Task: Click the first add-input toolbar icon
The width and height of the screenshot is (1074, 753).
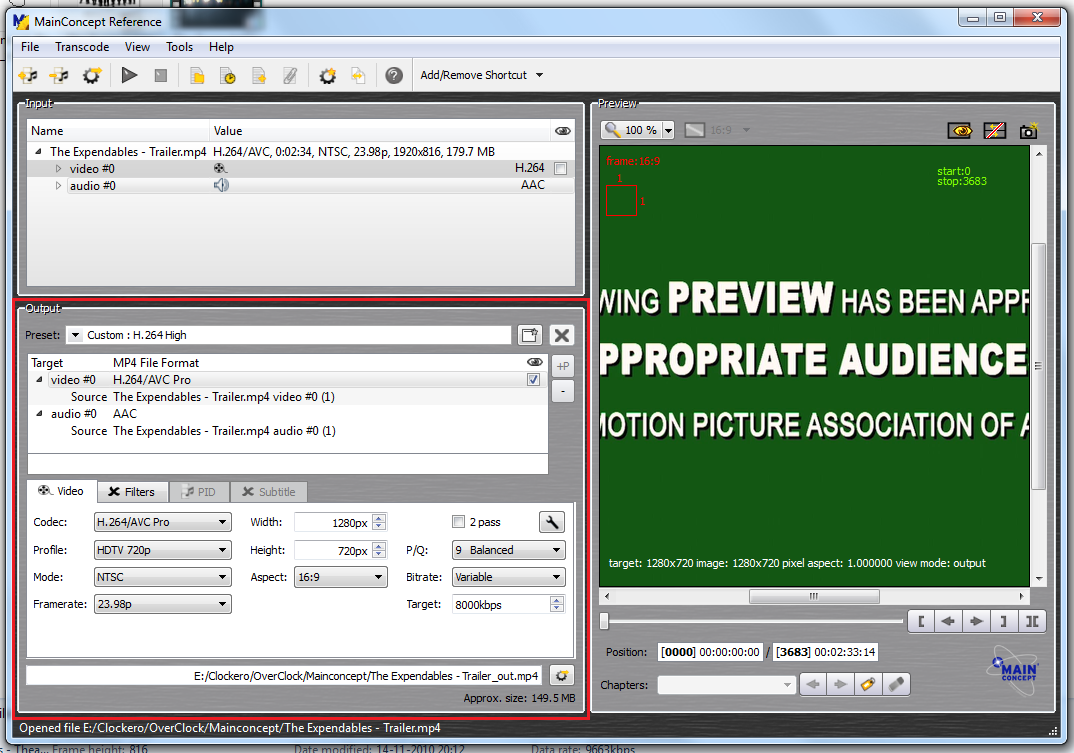Action: [x=28, y=75]
